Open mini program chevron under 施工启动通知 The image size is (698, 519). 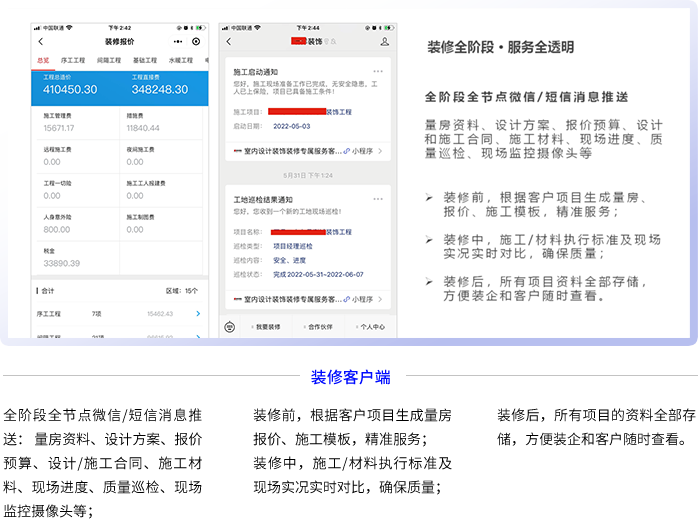pos(380,151)
